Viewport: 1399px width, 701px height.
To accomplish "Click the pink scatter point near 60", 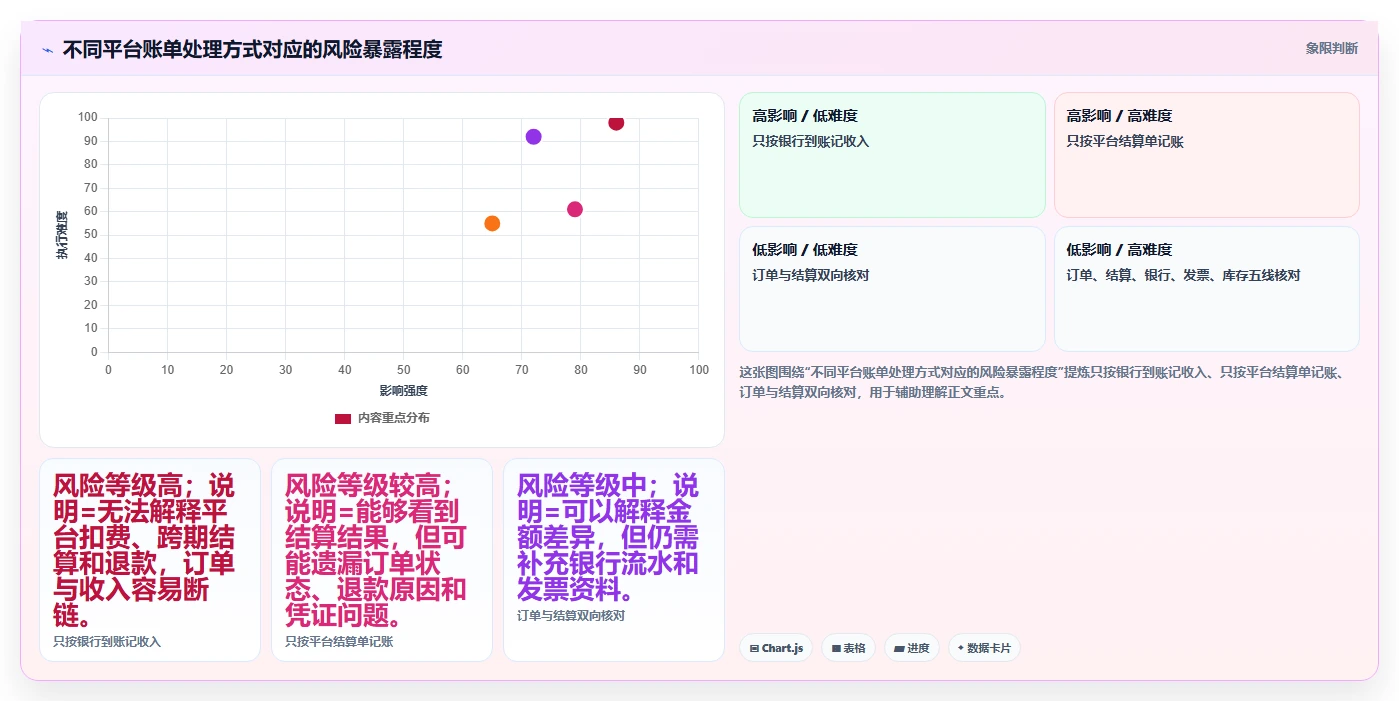I will (x=575, y=209).
